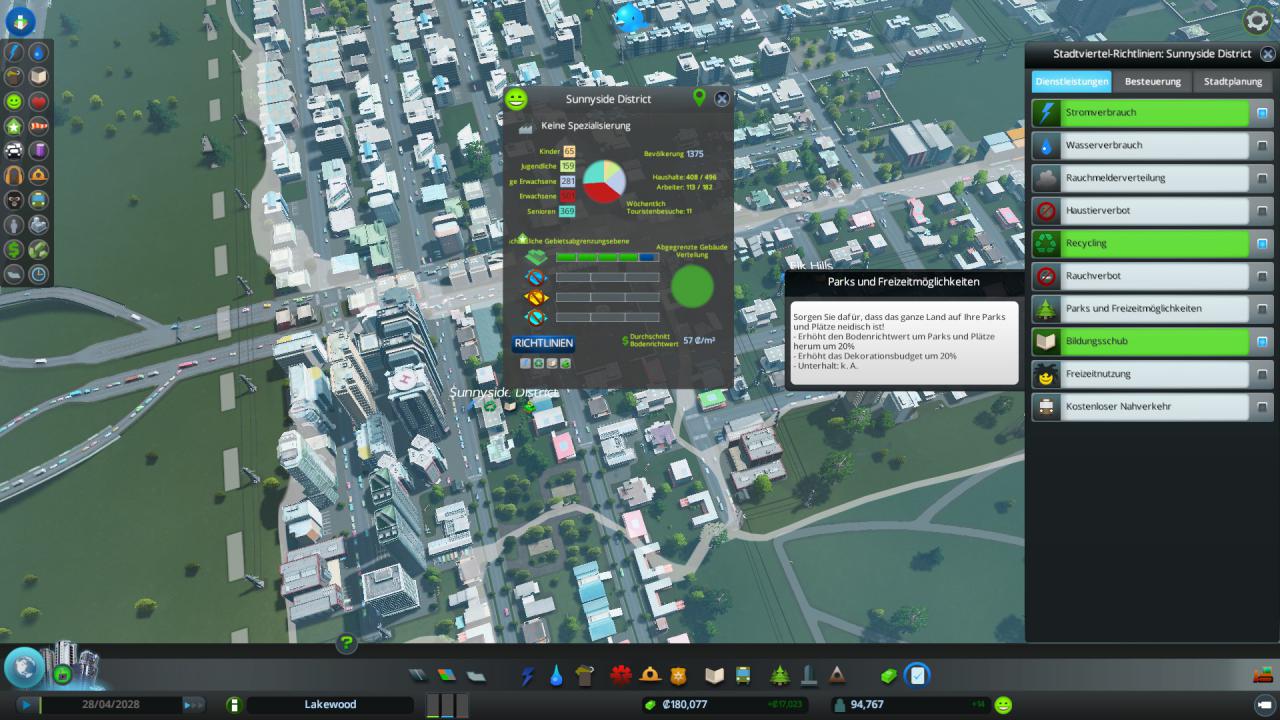Close the Sunnyside District info panel

click(722, 98)
